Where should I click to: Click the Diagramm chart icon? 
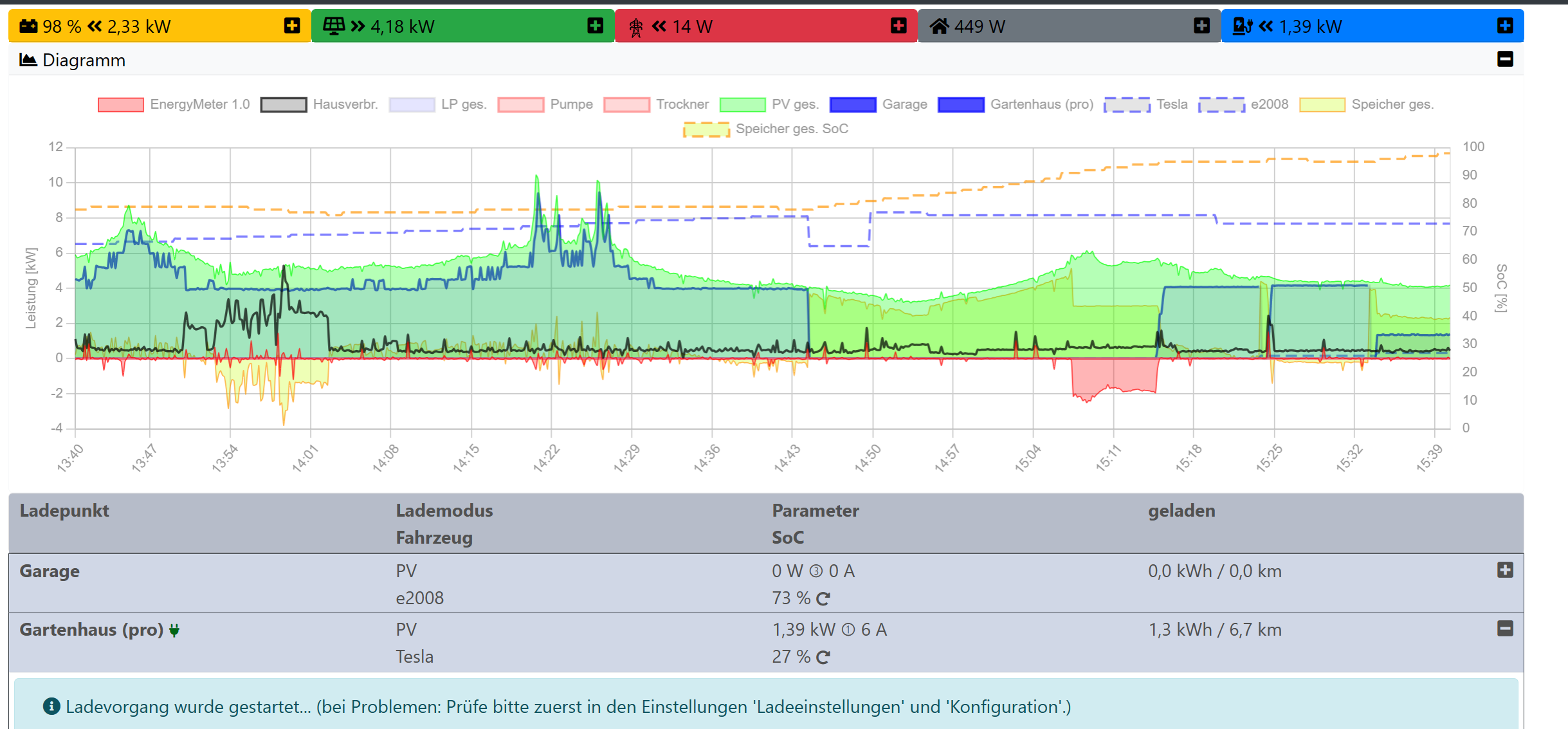point(28,60)
